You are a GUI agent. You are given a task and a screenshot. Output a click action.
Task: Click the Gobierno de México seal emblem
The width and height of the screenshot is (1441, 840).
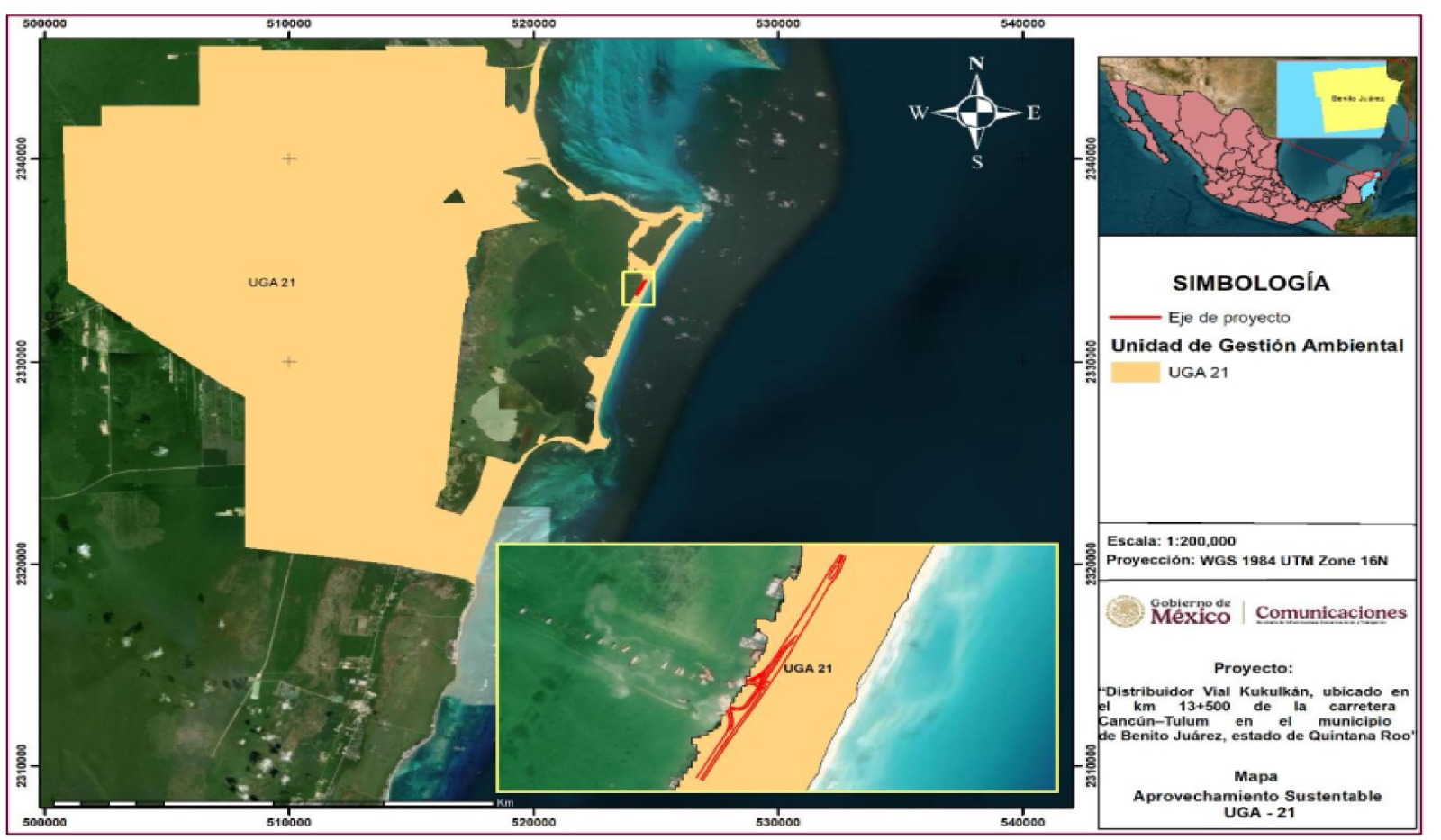click(x=1124, y=612)
